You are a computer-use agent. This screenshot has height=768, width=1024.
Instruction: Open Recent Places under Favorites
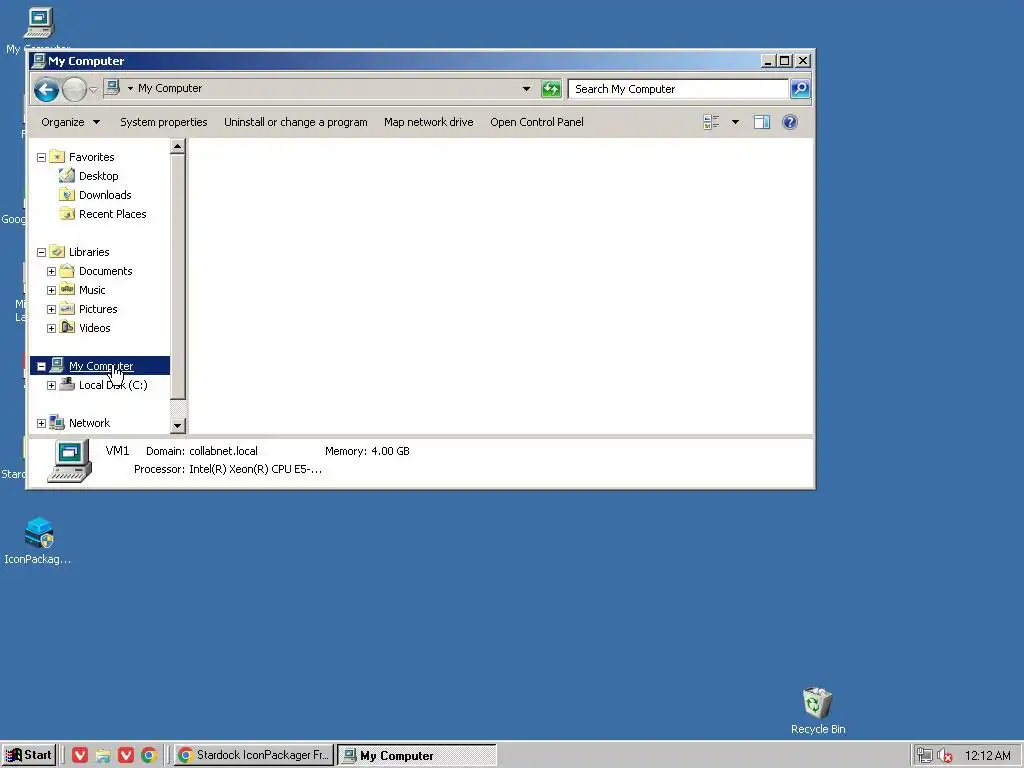(x=112, y=214)
